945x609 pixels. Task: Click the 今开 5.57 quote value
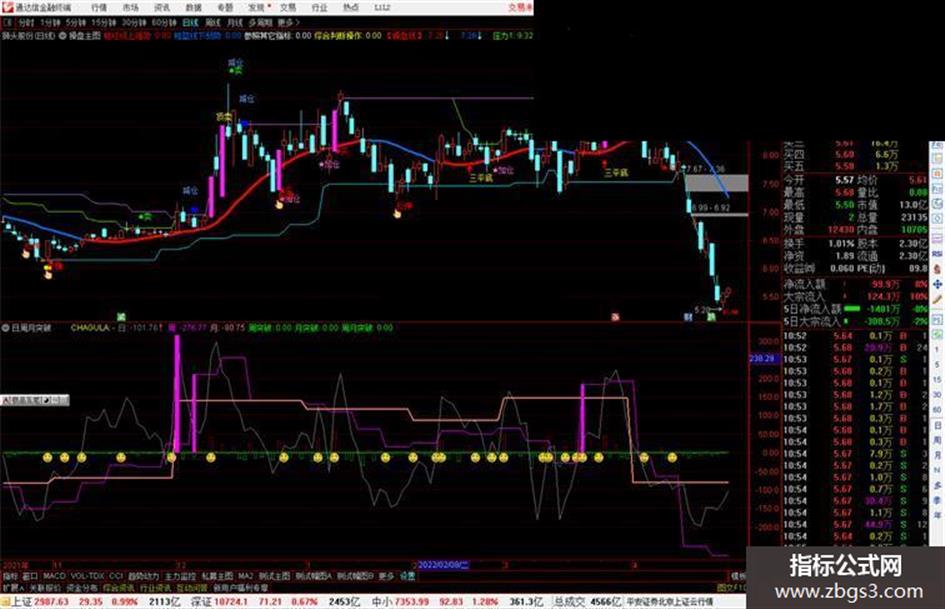click(844, 180)
